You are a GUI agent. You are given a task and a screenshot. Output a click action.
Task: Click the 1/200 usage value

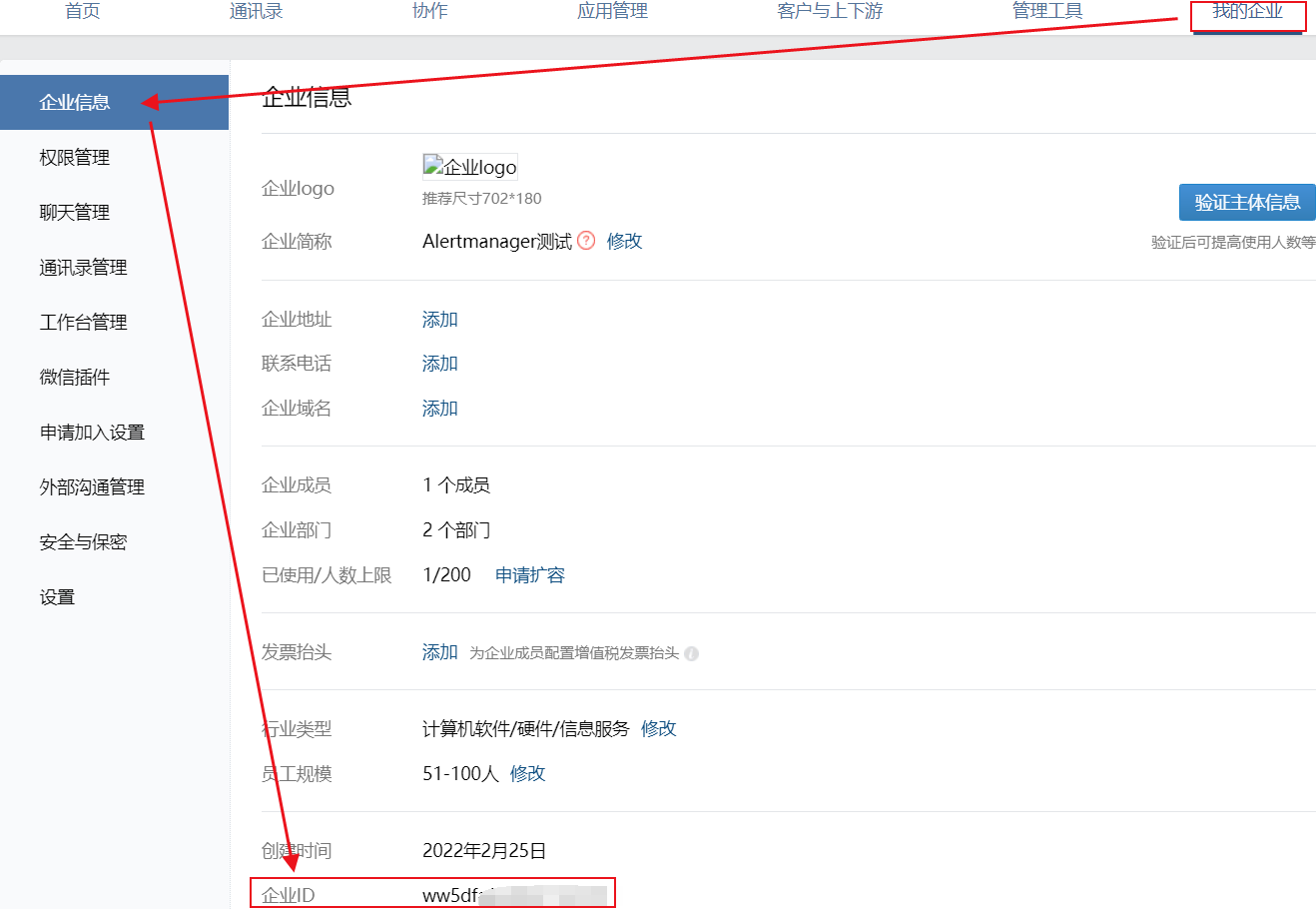point(447,575)
